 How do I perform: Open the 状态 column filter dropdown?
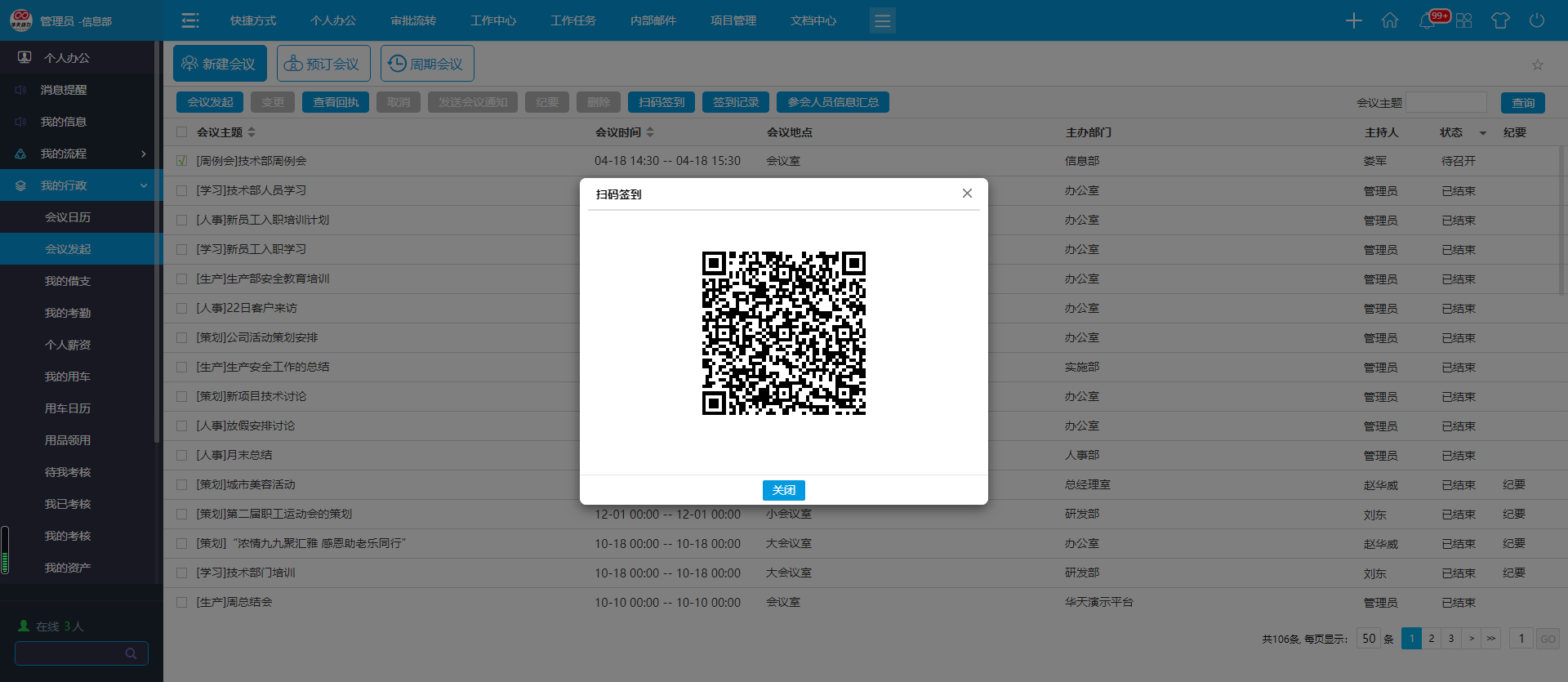coord(1482,133)
